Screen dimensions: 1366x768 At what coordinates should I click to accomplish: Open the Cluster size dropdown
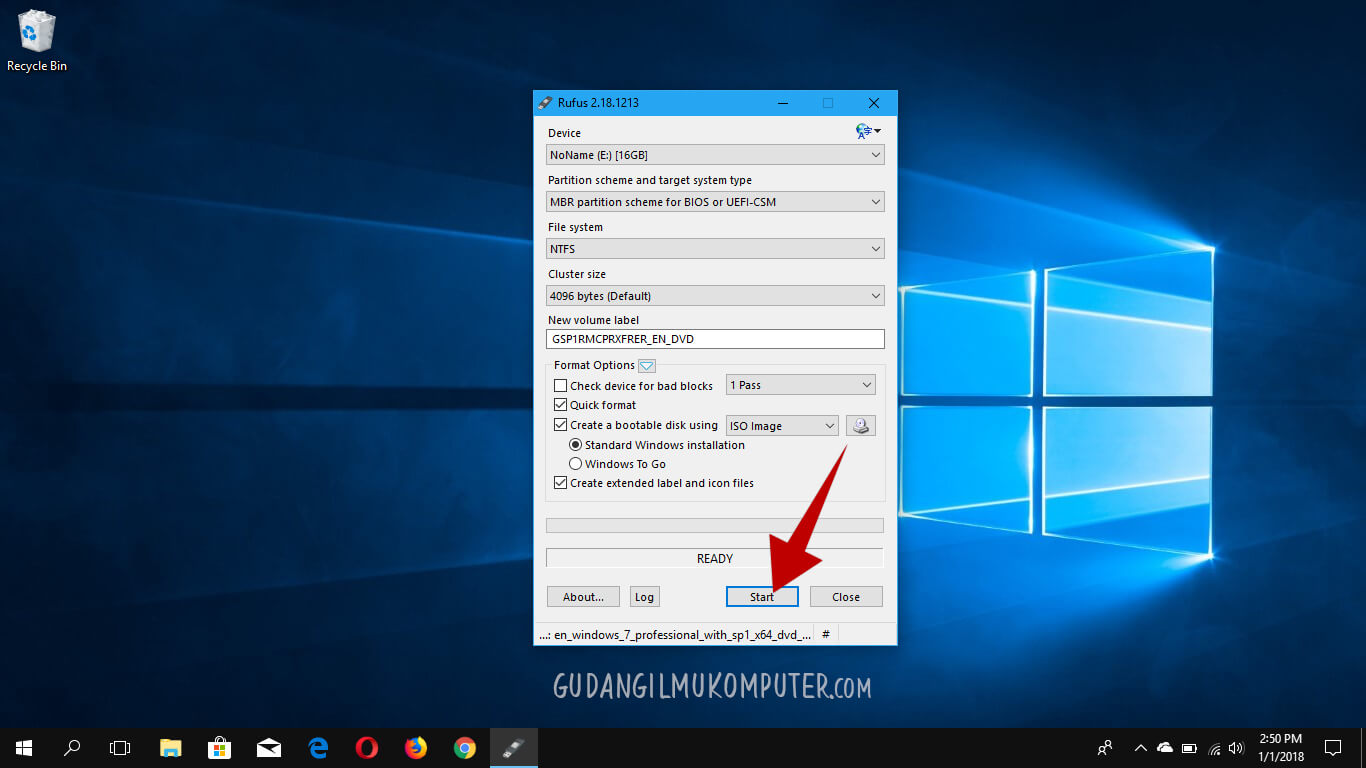click(716, 296)
